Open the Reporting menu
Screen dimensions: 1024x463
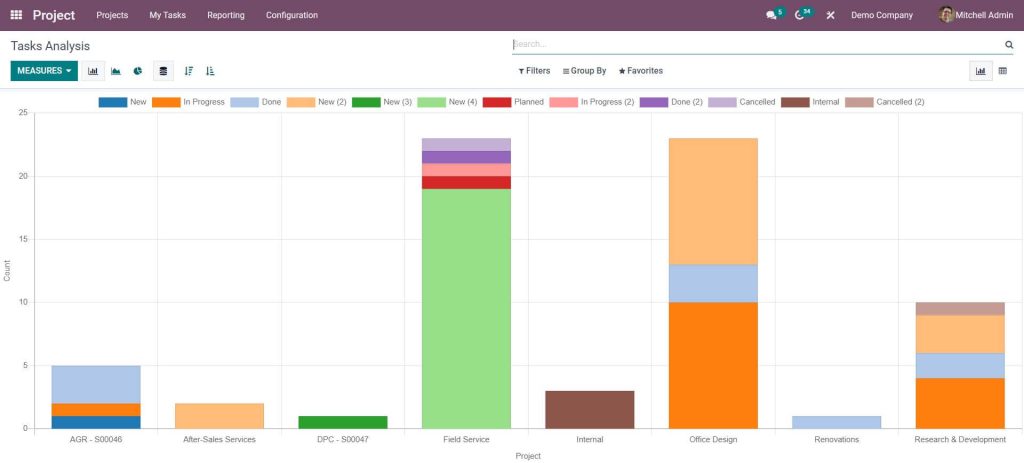[x=226, y=15]
